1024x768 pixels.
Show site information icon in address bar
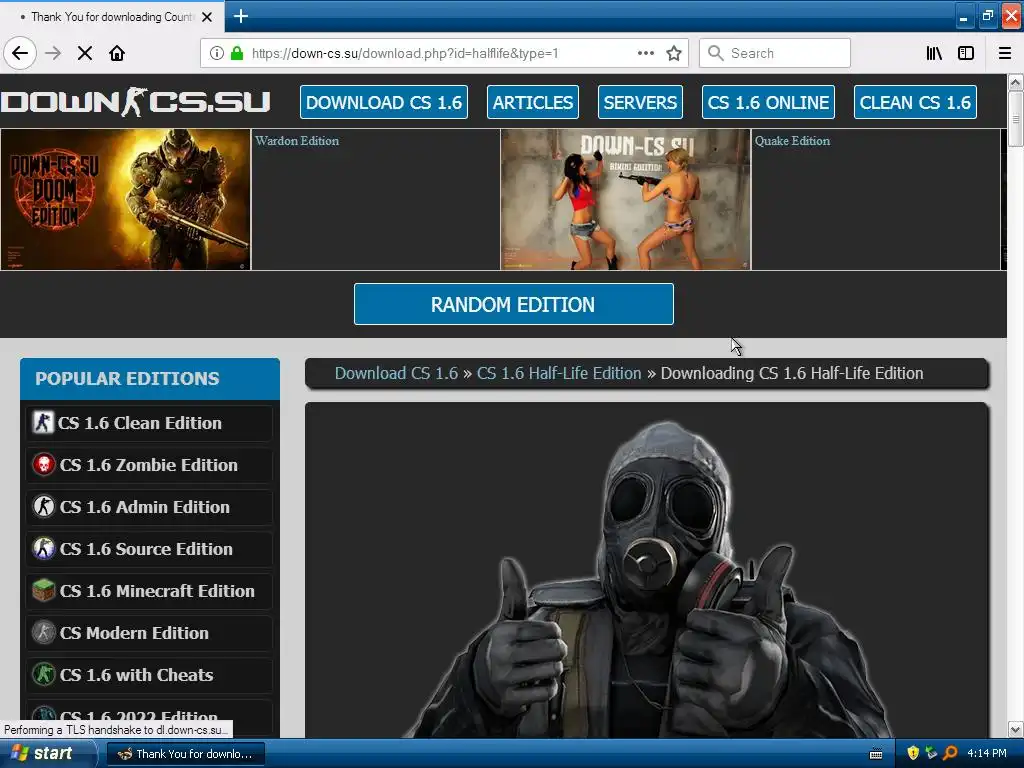click(217, 53)
